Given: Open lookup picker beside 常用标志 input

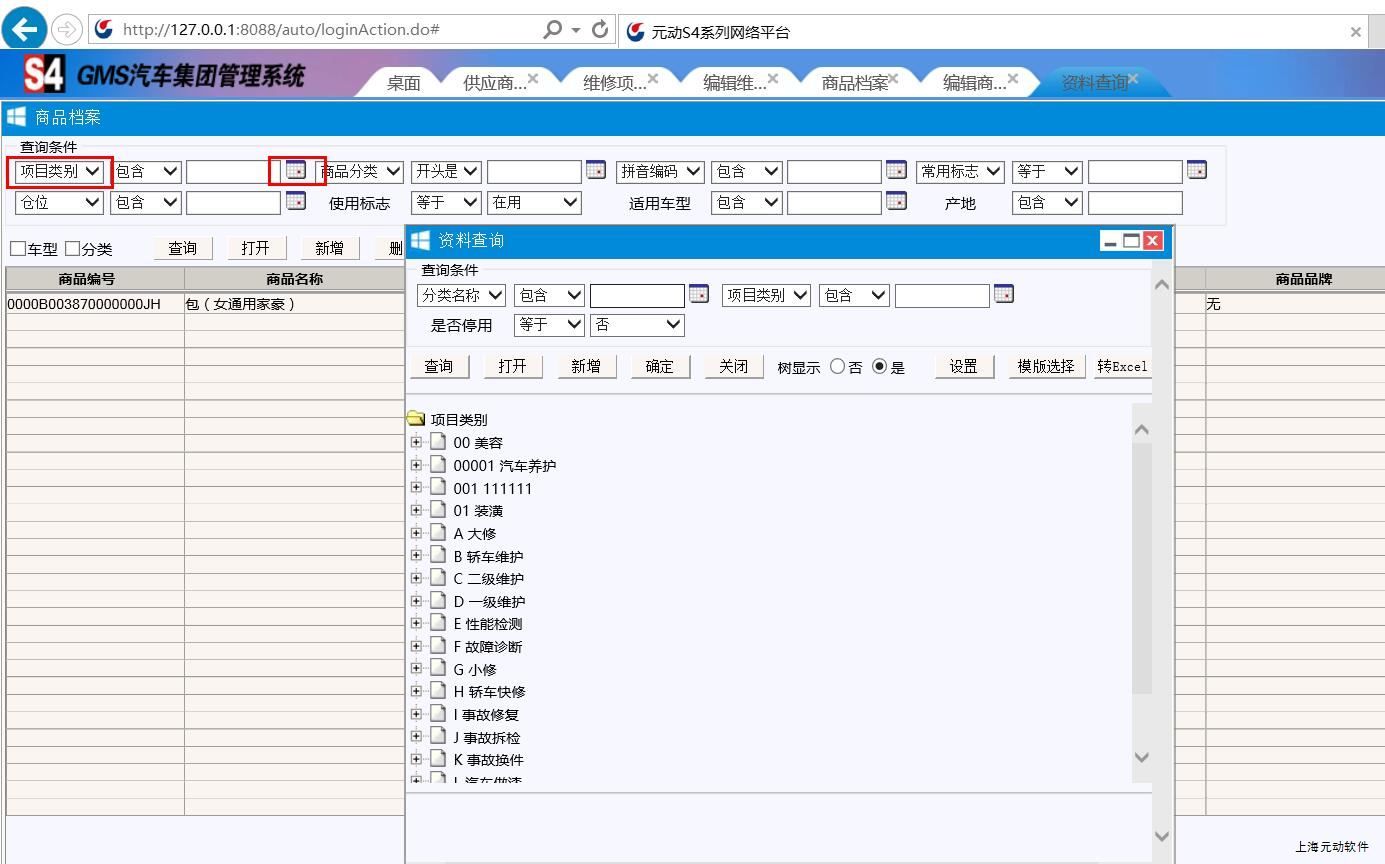Looking at the screenshot, I should tap(1196, 171).
